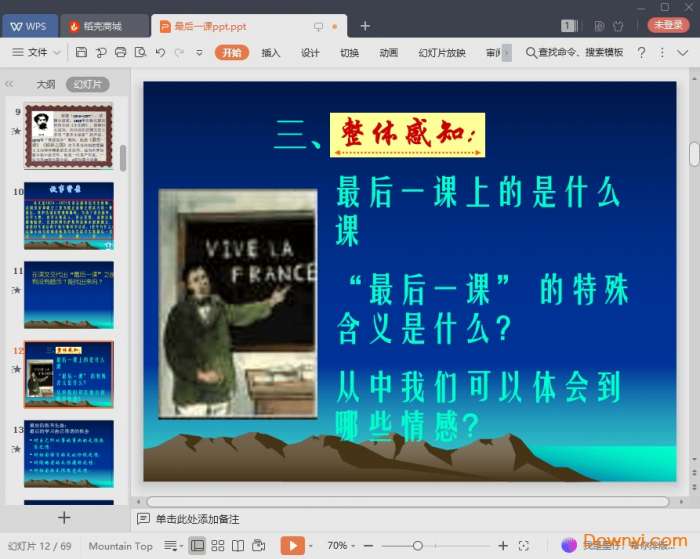Switch to slide sorter grid view

(217, 545)
